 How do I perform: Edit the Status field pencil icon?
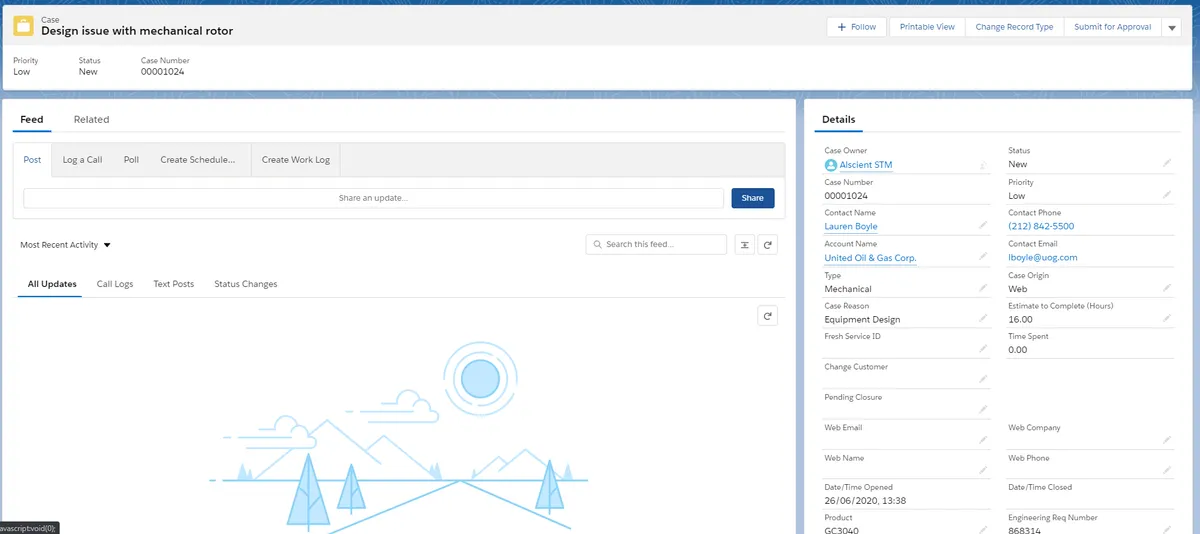(x=1167, y=163)
